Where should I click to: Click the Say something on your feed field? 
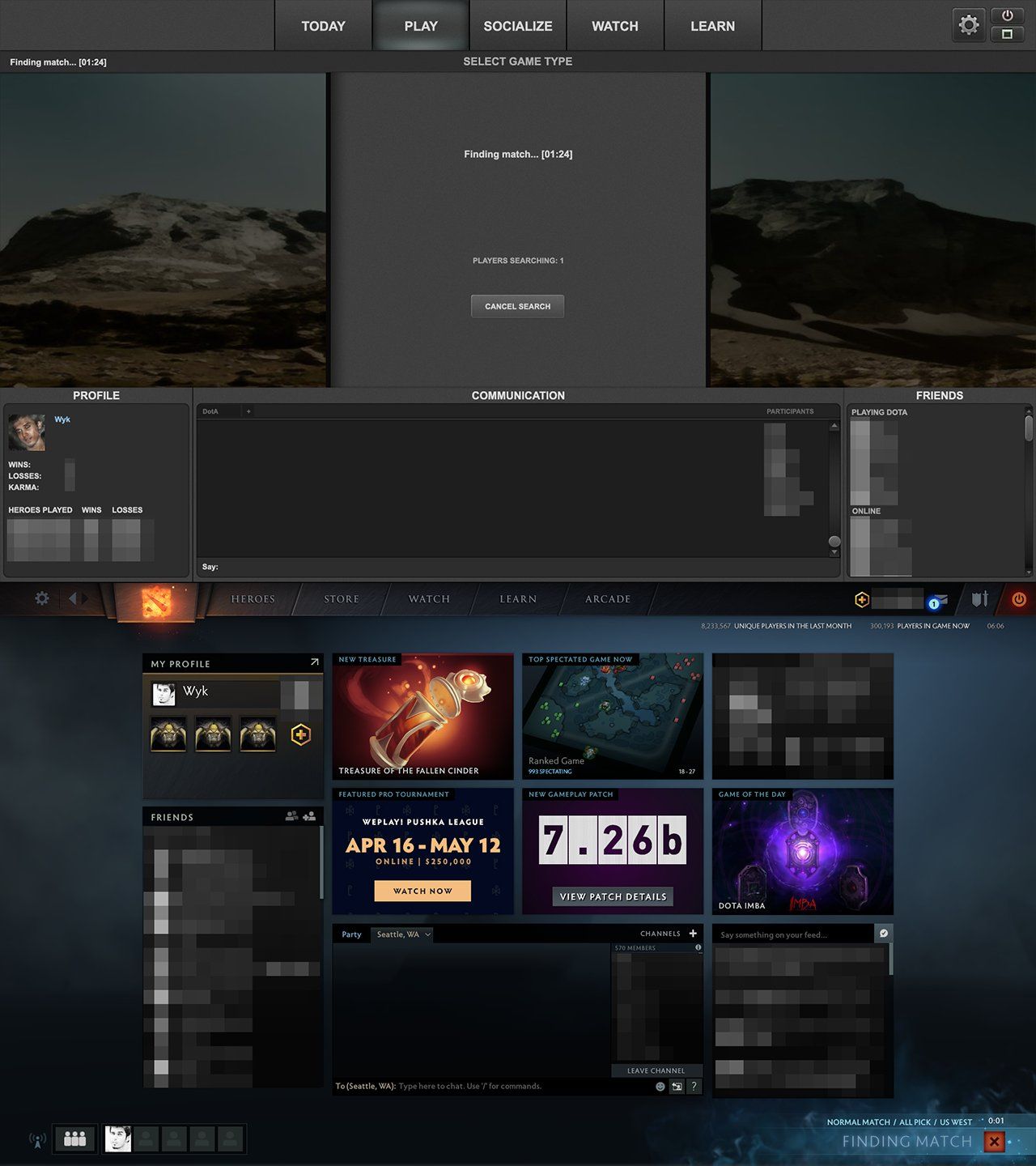793,934
